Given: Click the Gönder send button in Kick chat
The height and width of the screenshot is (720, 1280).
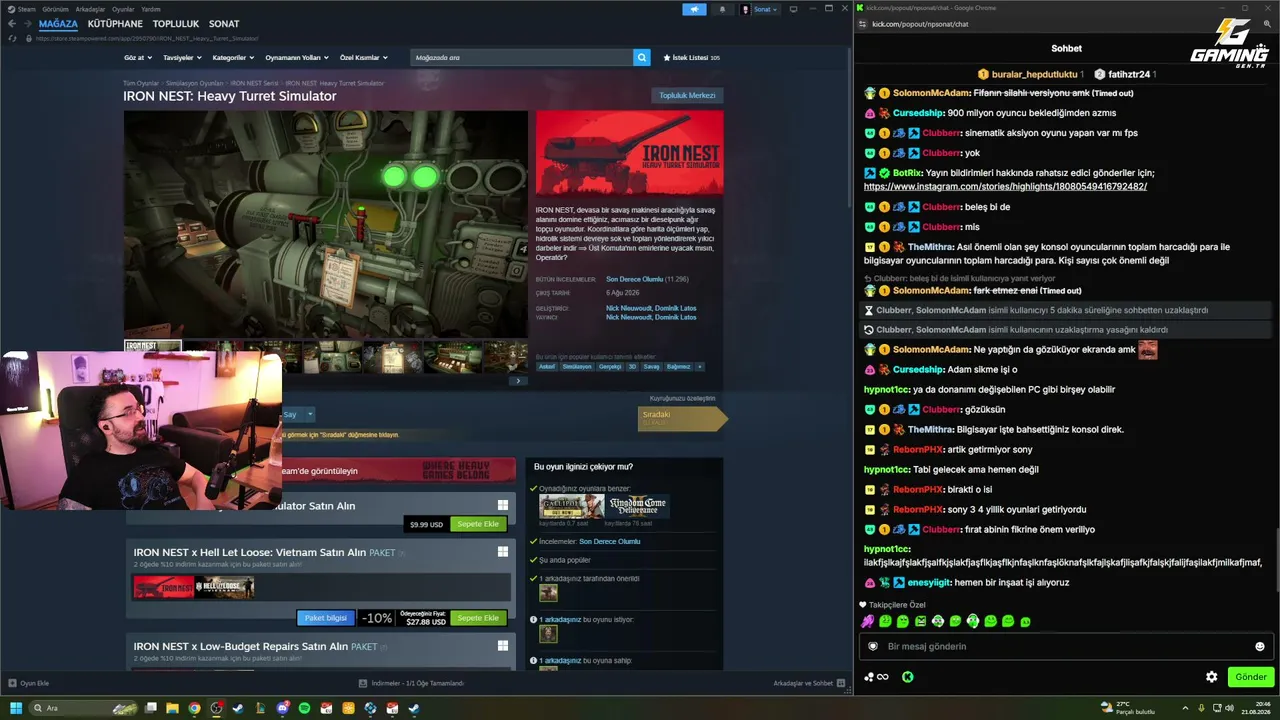Looking at the screenshot, I should 1250,677.
